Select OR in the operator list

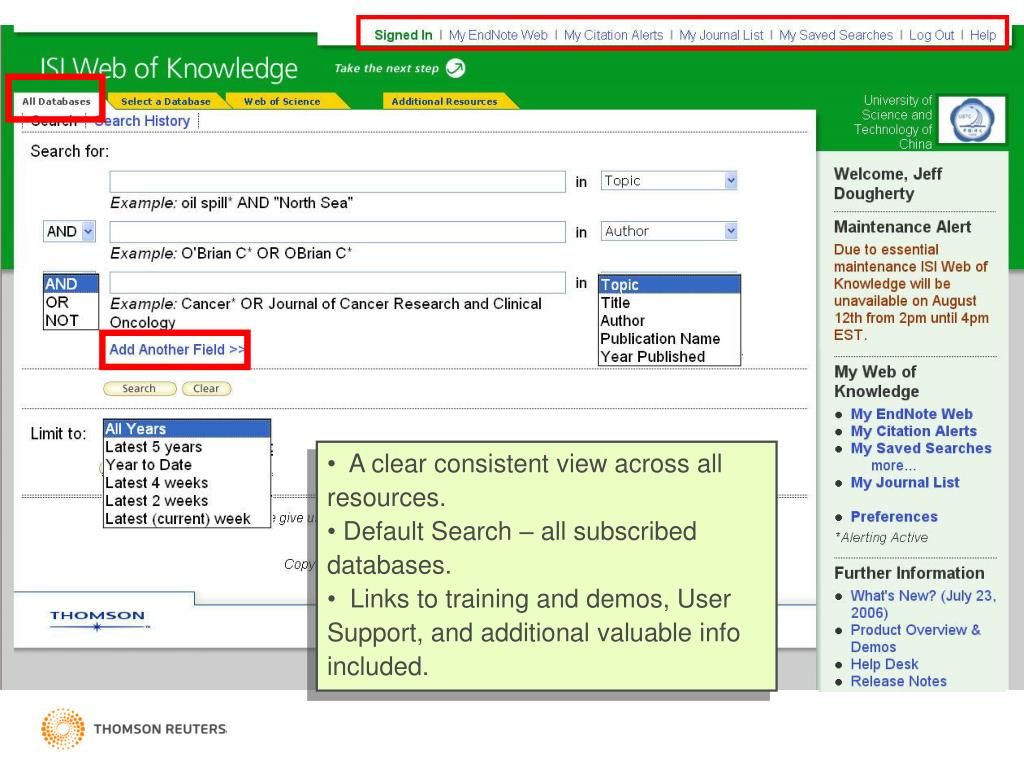point(71,302)
